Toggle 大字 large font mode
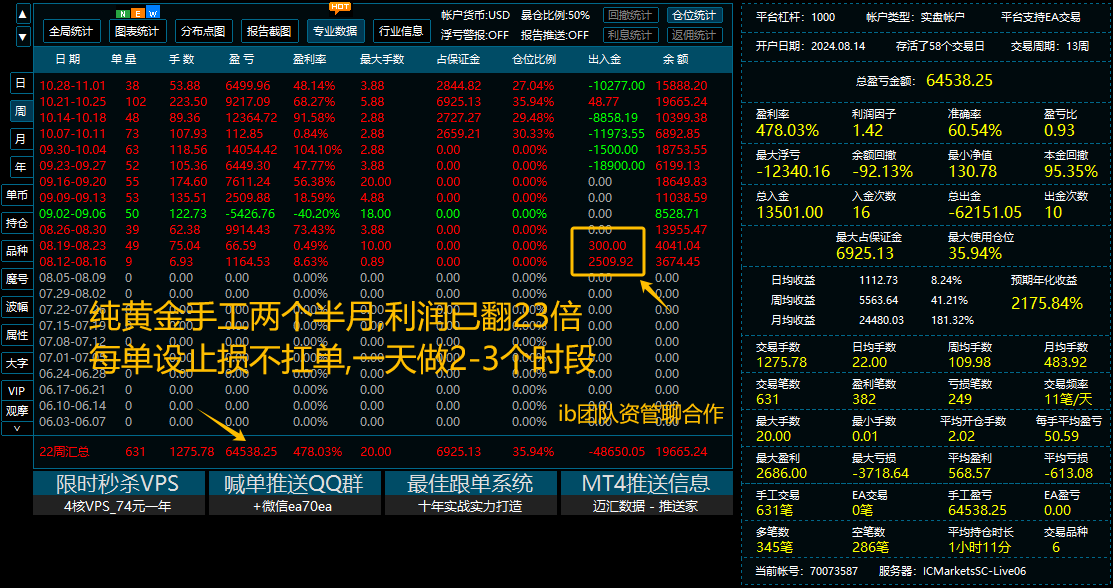 pos(17,363)
